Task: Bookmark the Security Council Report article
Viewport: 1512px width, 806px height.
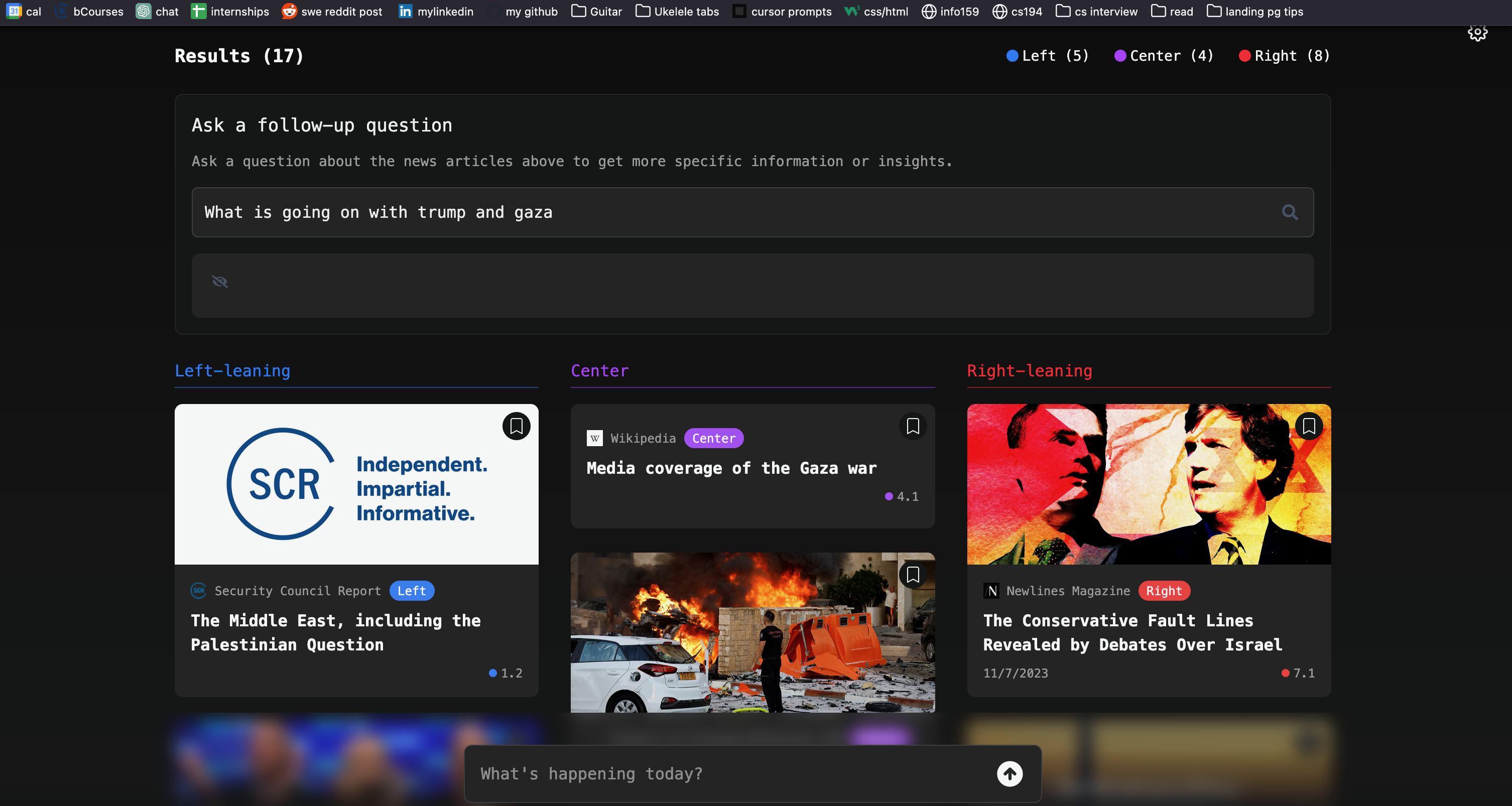Action: click(516, 426)
